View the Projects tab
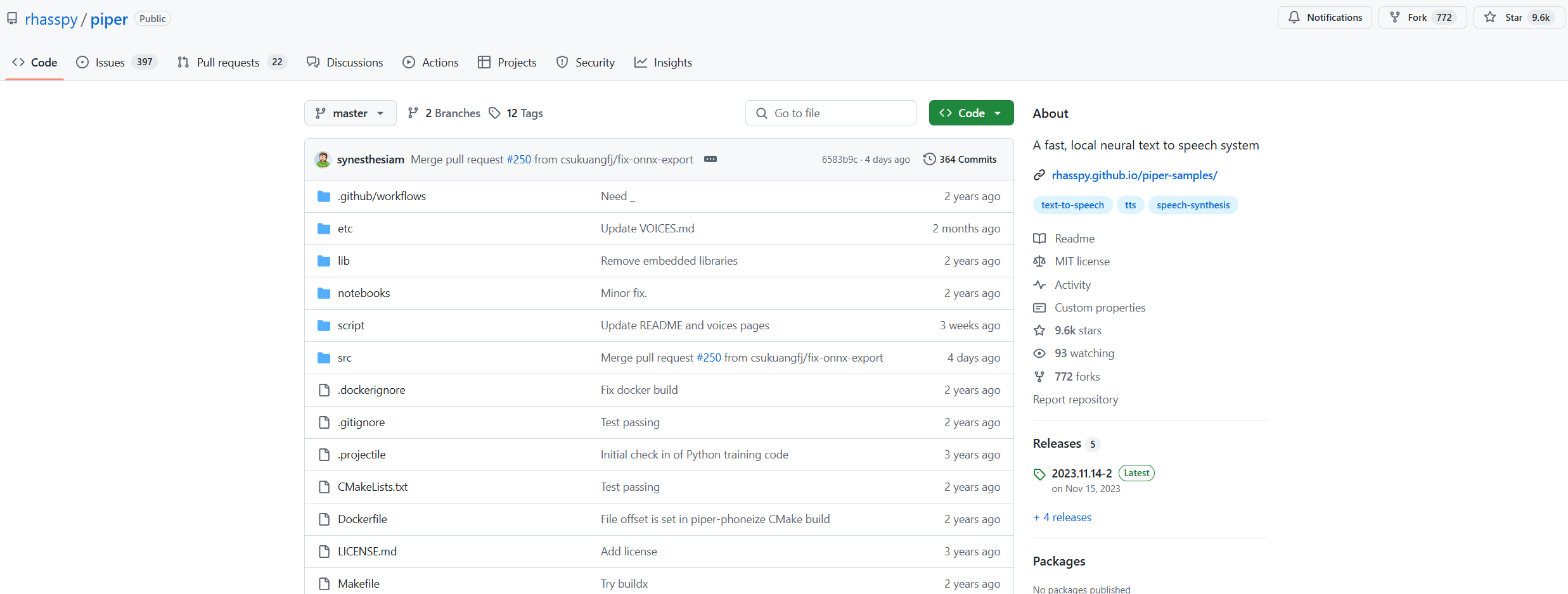Viewport: 1568px width, 594px height. point(507,62)
